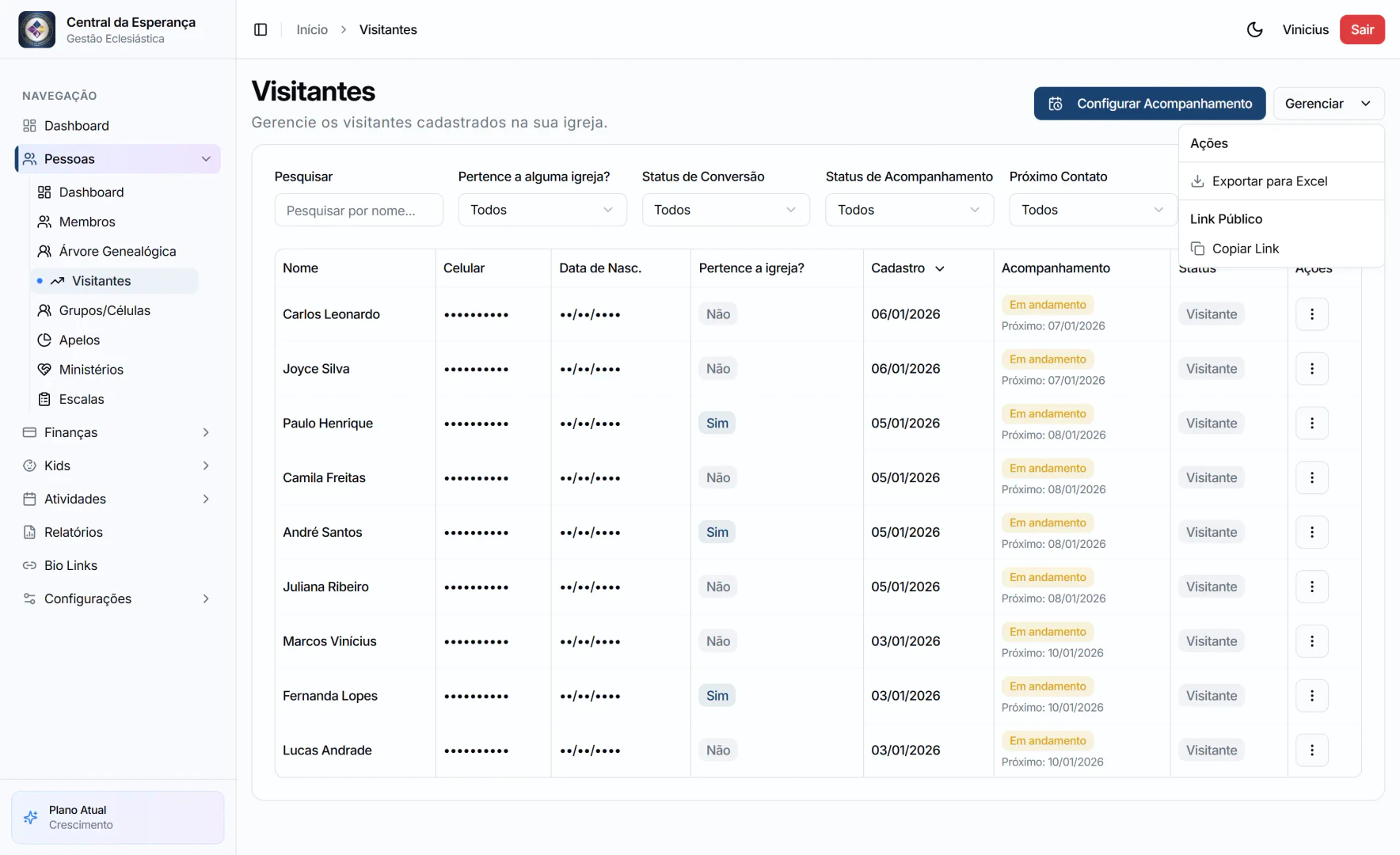
Task: Select the Escalas icon in the sidebar
Action: point(82,399)
